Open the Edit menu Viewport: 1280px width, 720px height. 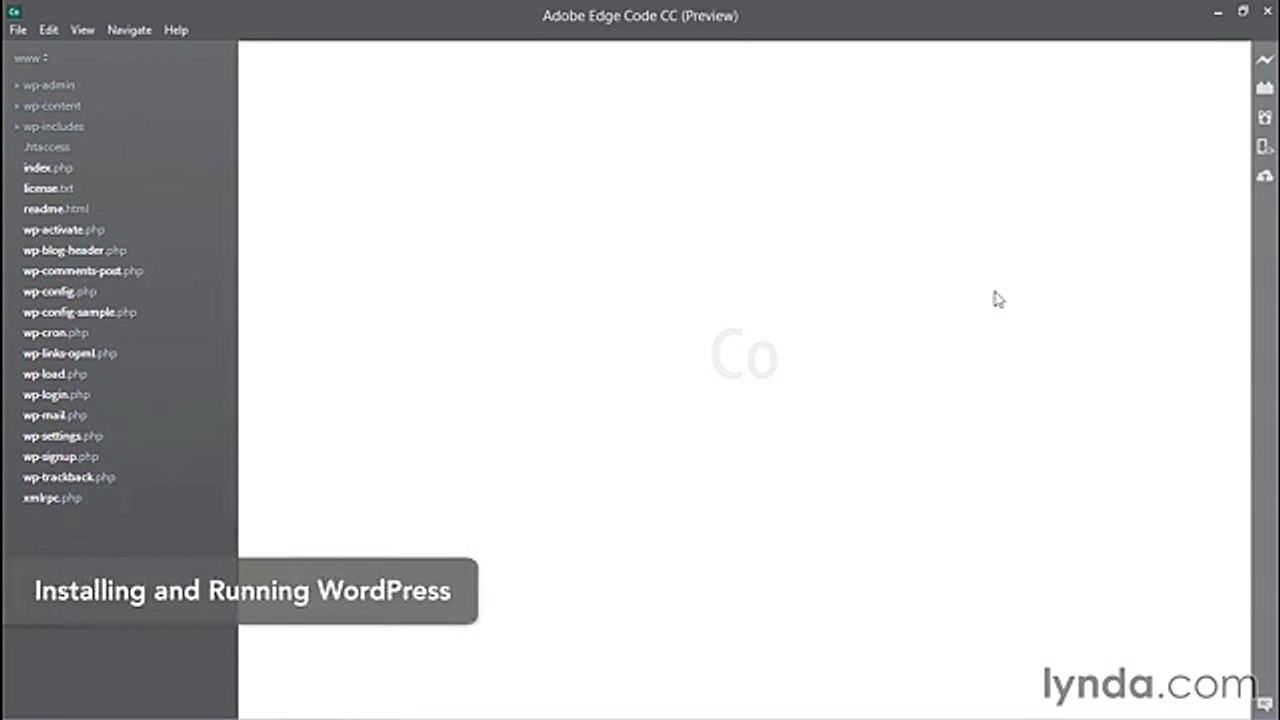[49, 30]
